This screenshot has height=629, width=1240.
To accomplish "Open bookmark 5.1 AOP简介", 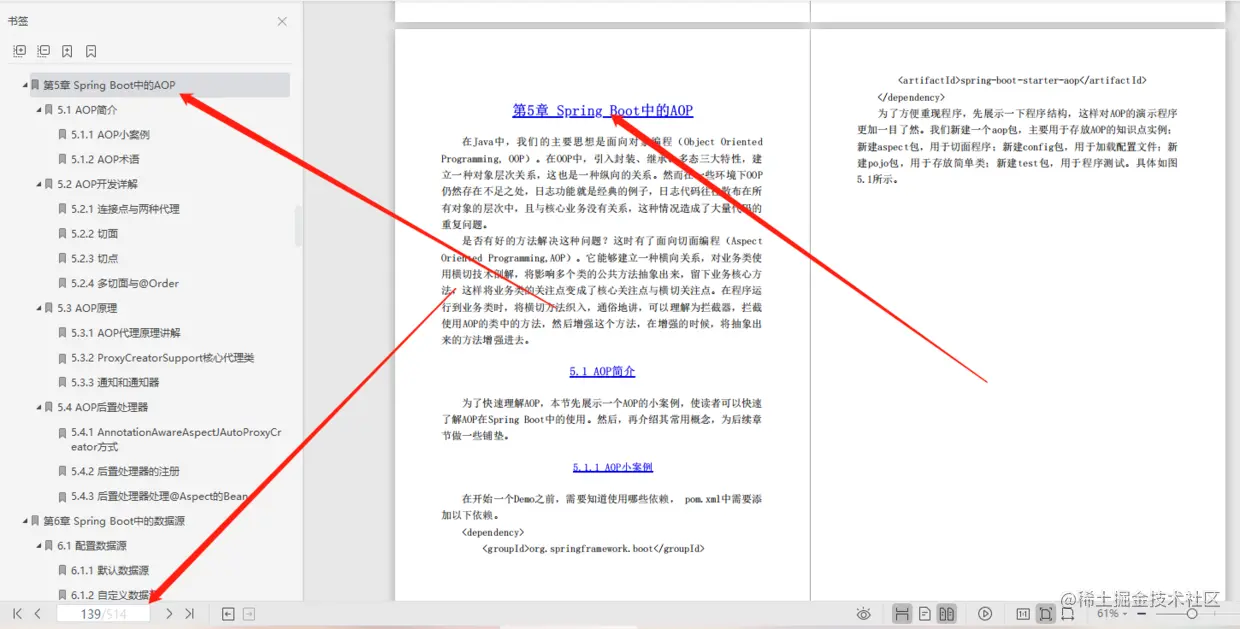I will click(87, 110).
